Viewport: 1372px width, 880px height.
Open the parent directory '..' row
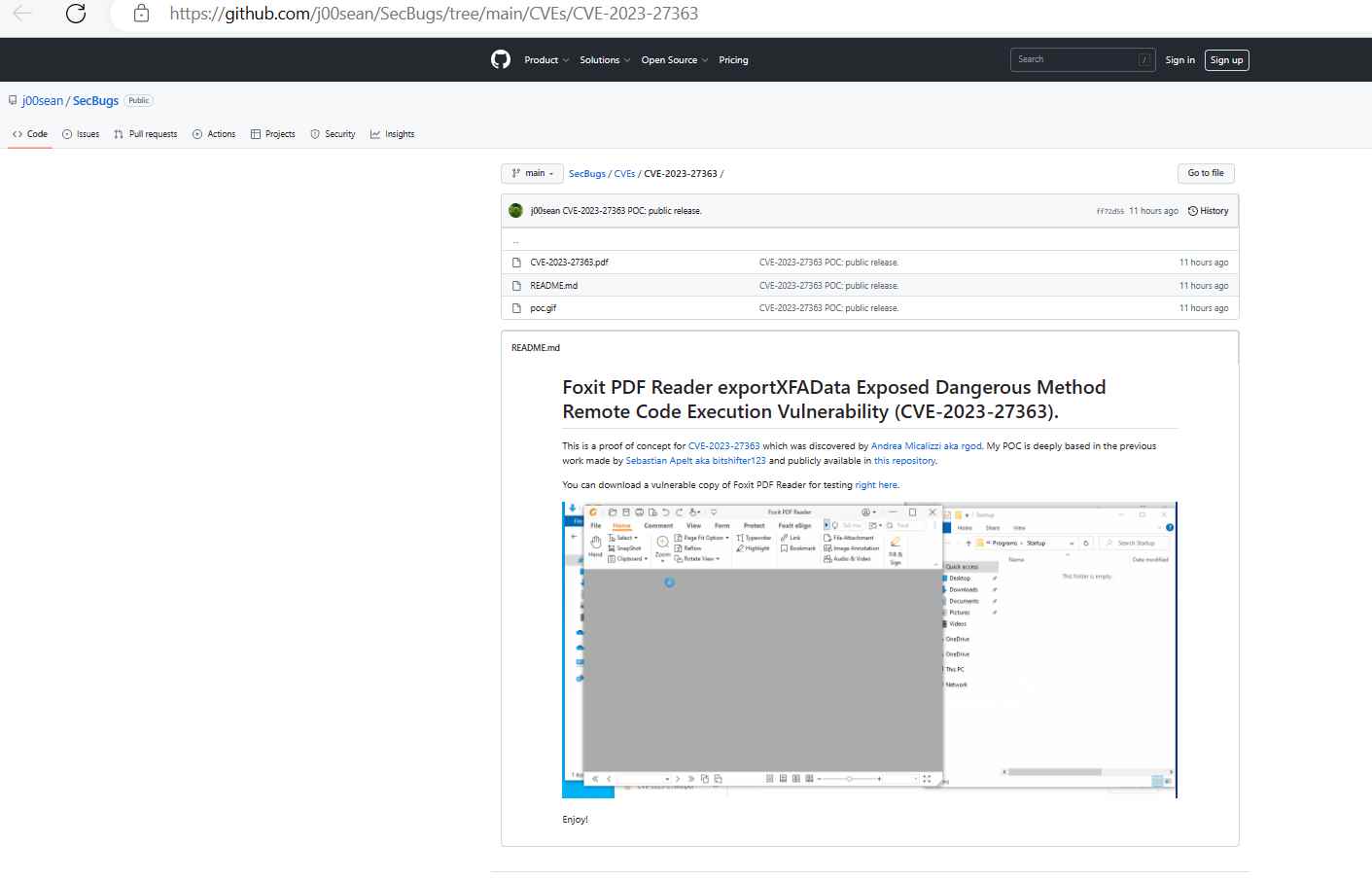coord(870,240)
